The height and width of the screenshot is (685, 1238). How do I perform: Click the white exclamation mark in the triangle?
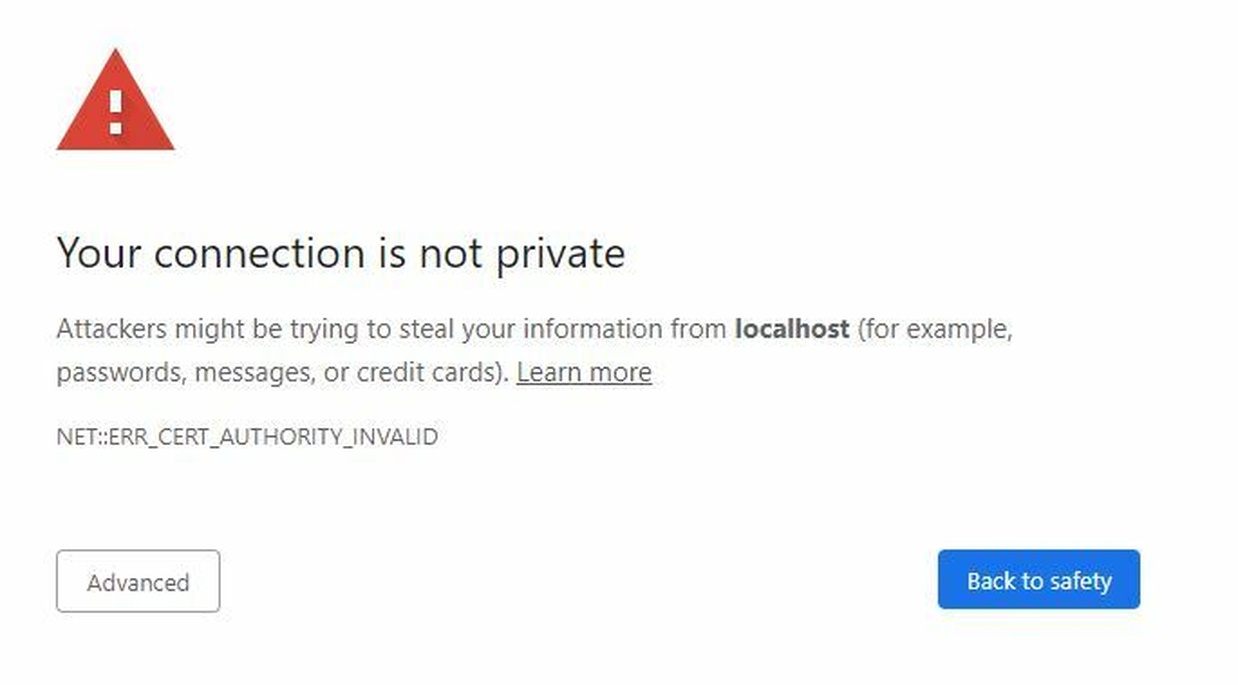point(116,112)
